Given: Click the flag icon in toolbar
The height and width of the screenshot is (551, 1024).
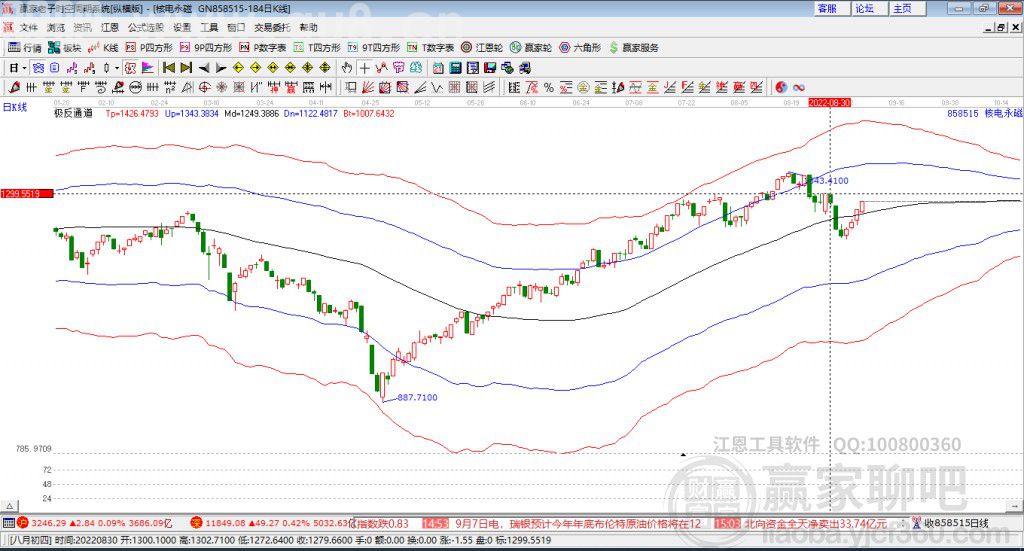Looking at the screenshot, I should 148,68.
